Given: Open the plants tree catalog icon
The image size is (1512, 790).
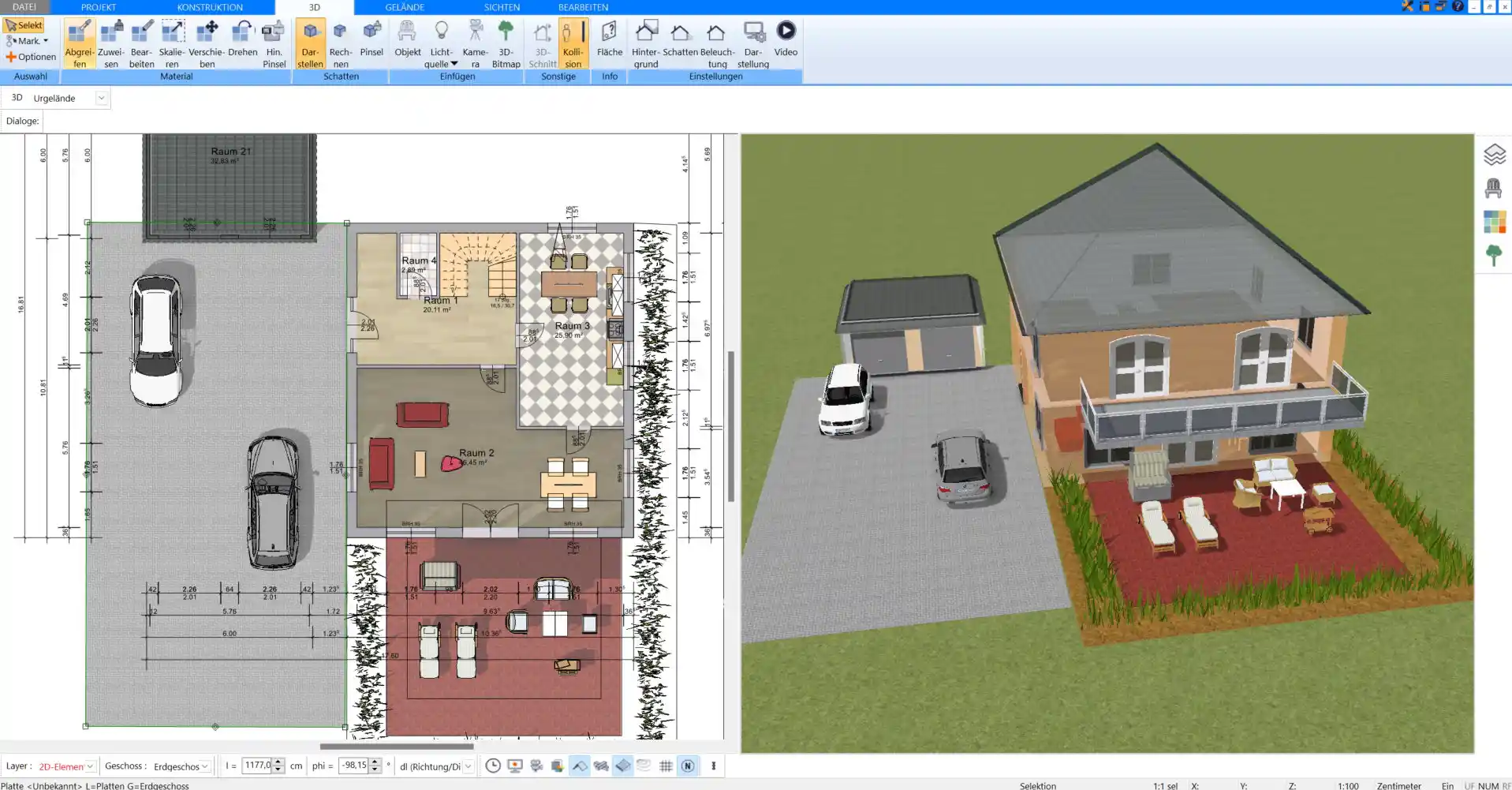Looking at the screenshot, I should 1494,255.
